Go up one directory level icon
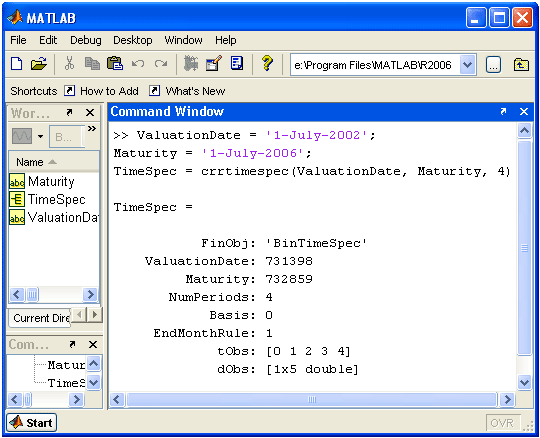 521,65
